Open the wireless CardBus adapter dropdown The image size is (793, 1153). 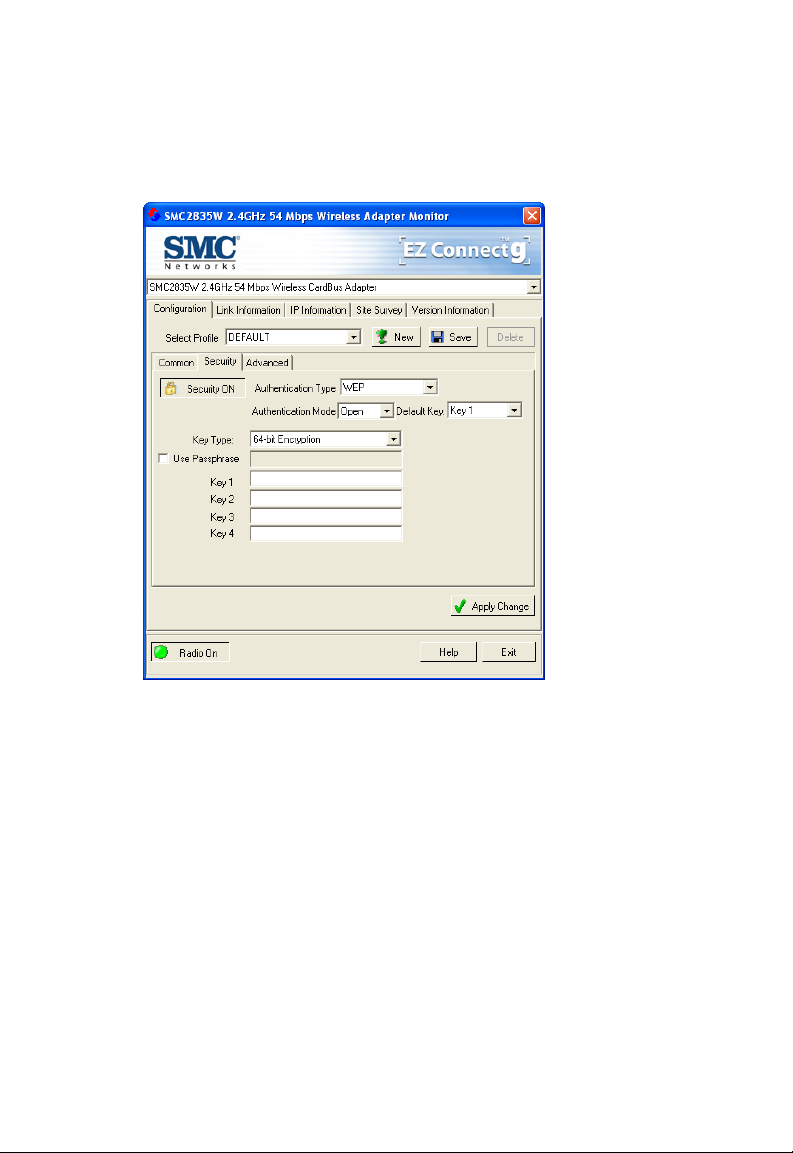(533, 288)
